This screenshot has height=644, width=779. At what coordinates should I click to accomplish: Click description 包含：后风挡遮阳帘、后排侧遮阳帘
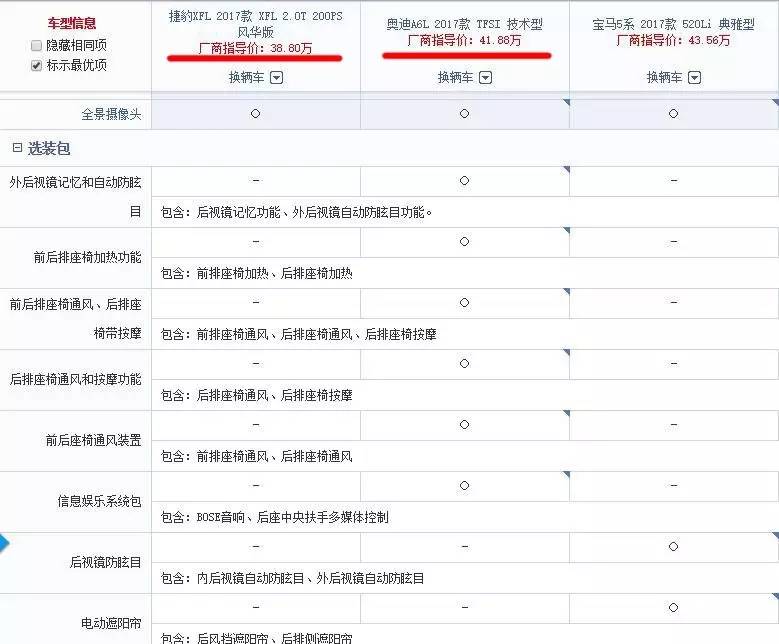click(x=256, y=638)
